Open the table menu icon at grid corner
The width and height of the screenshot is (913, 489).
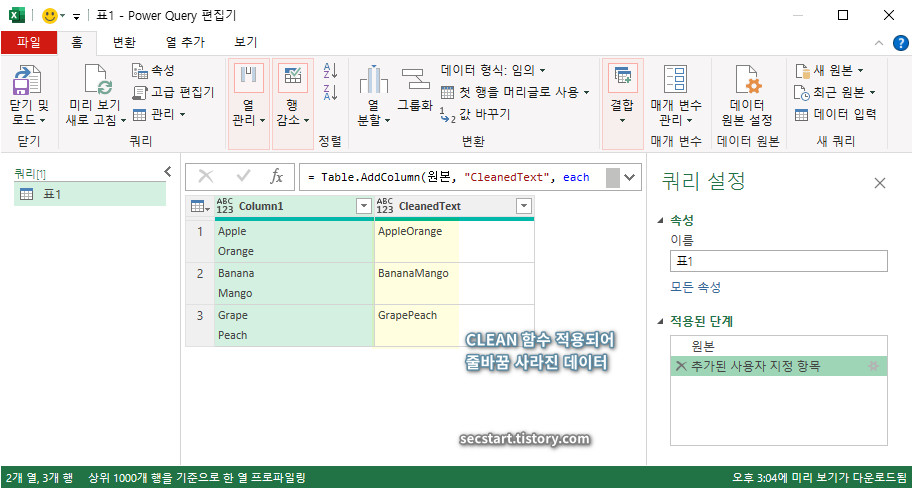click(200, 207)
